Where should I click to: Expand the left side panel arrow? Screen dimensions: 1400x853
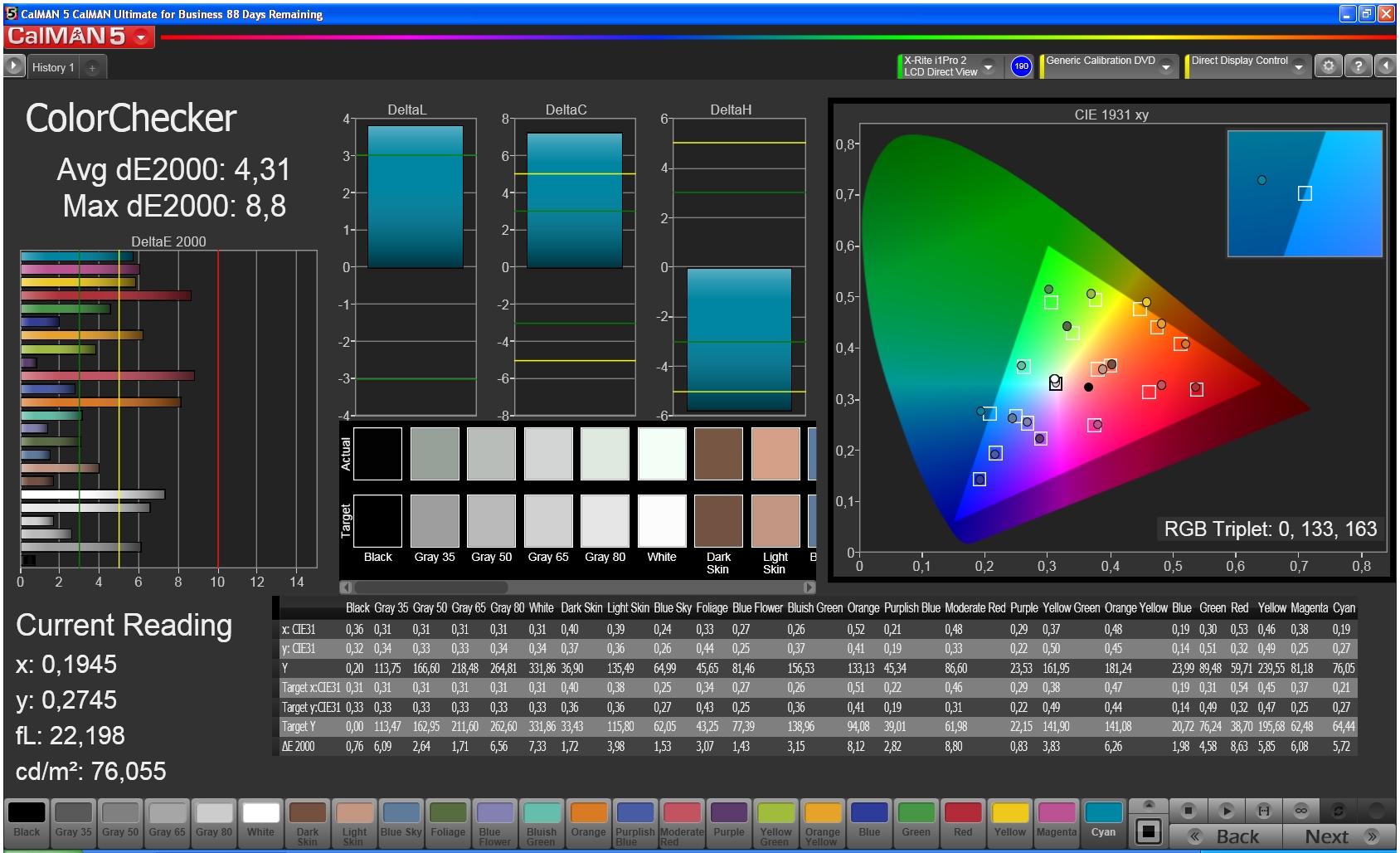(x=14, y=66)
